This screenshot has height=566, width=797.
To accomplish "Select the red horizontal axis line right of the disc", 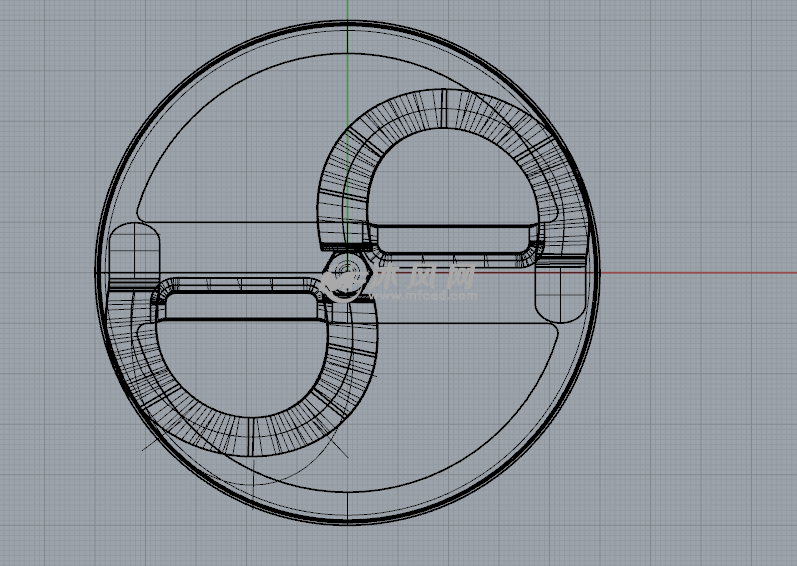I will point(700,273).
